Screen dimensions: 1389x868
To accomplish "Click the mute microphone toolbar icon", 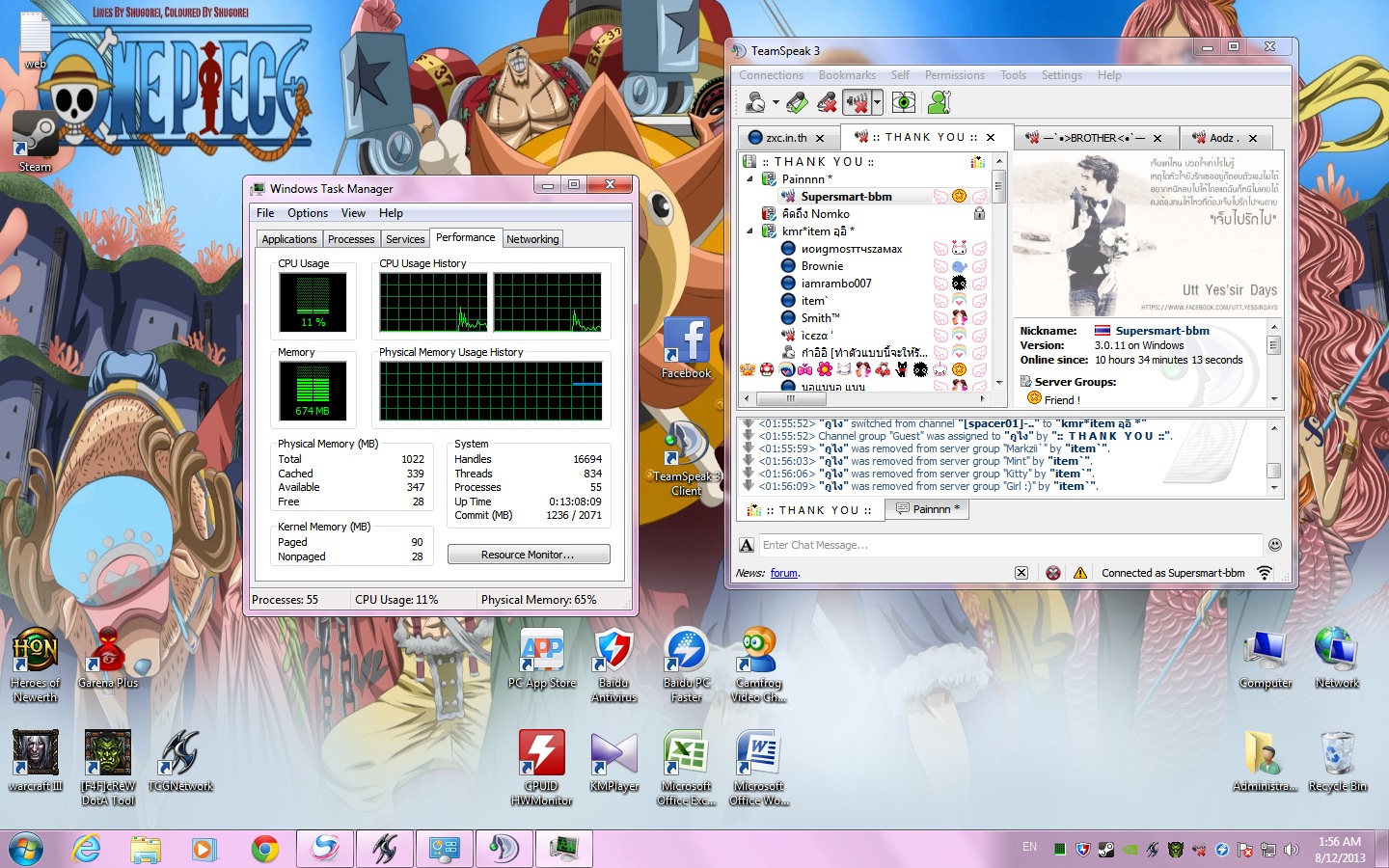I will click(827, 101).
